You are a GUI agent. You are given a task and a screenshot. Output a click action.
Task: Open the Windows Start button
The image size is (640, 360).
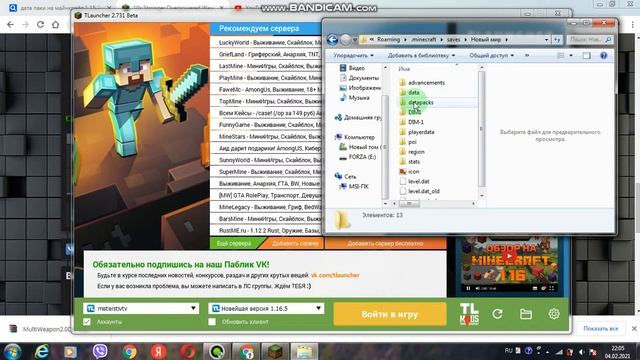pyautogui.click(x=12, y=351)
